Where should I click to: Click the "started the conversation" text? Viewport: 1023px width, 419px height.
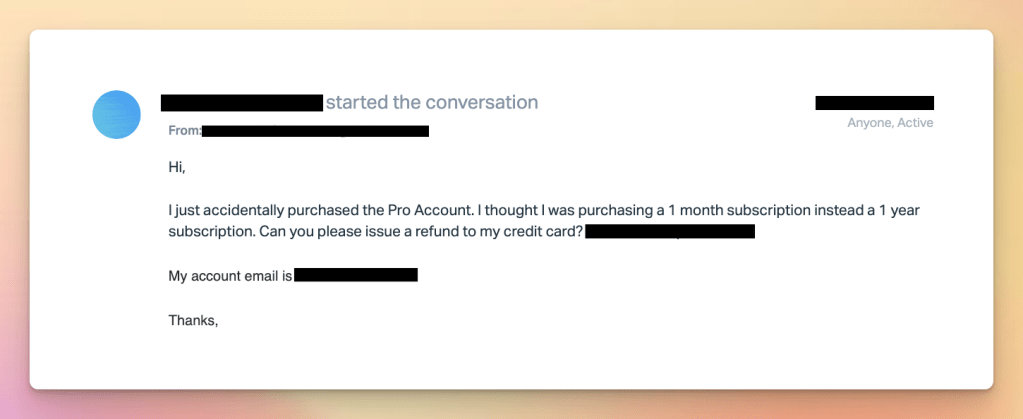432,102
